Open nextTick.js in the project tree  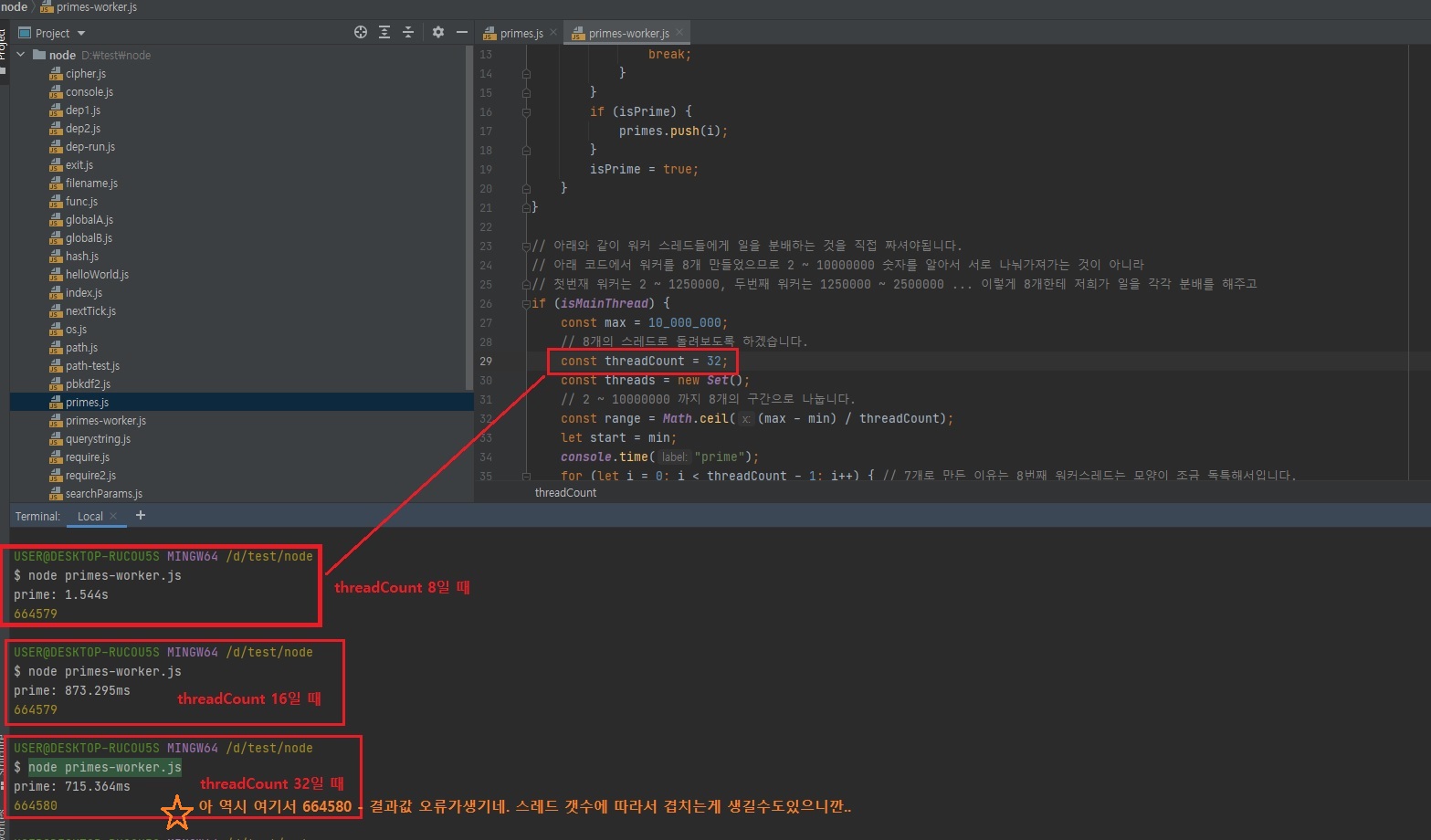tap(90, 310)
